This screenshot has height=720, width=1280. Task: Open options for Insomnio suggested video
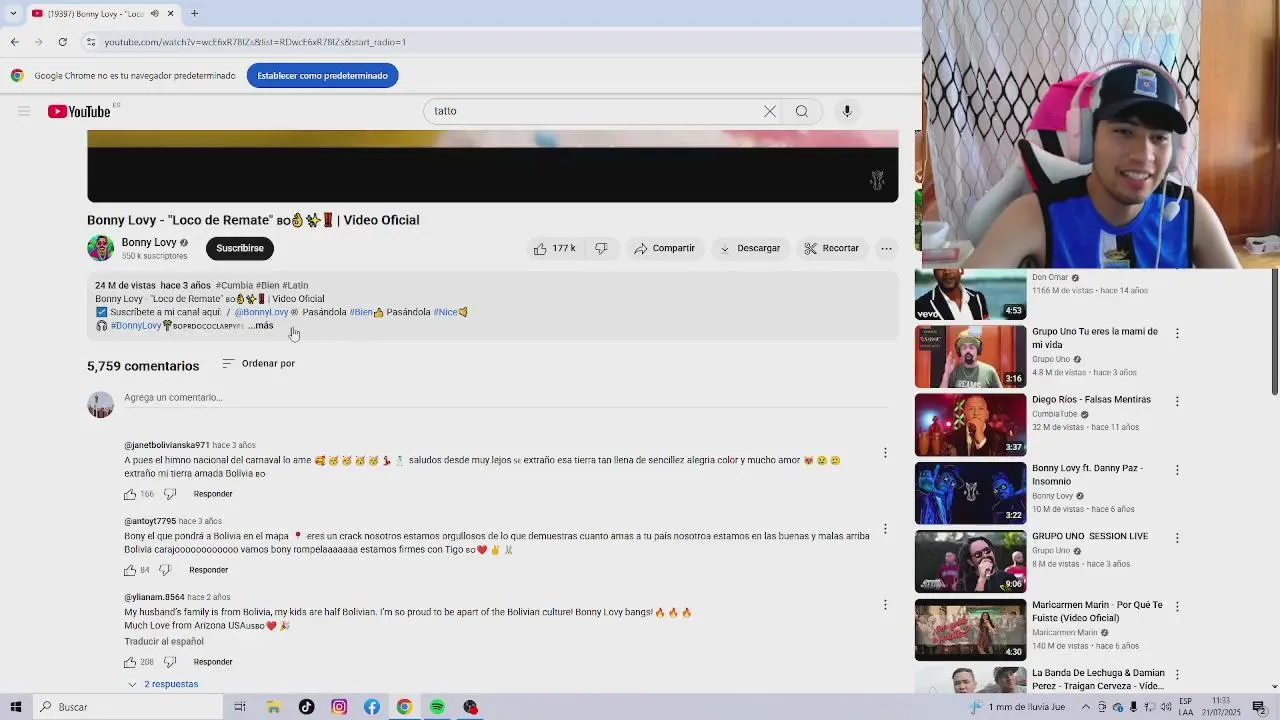coord(1177,470)
